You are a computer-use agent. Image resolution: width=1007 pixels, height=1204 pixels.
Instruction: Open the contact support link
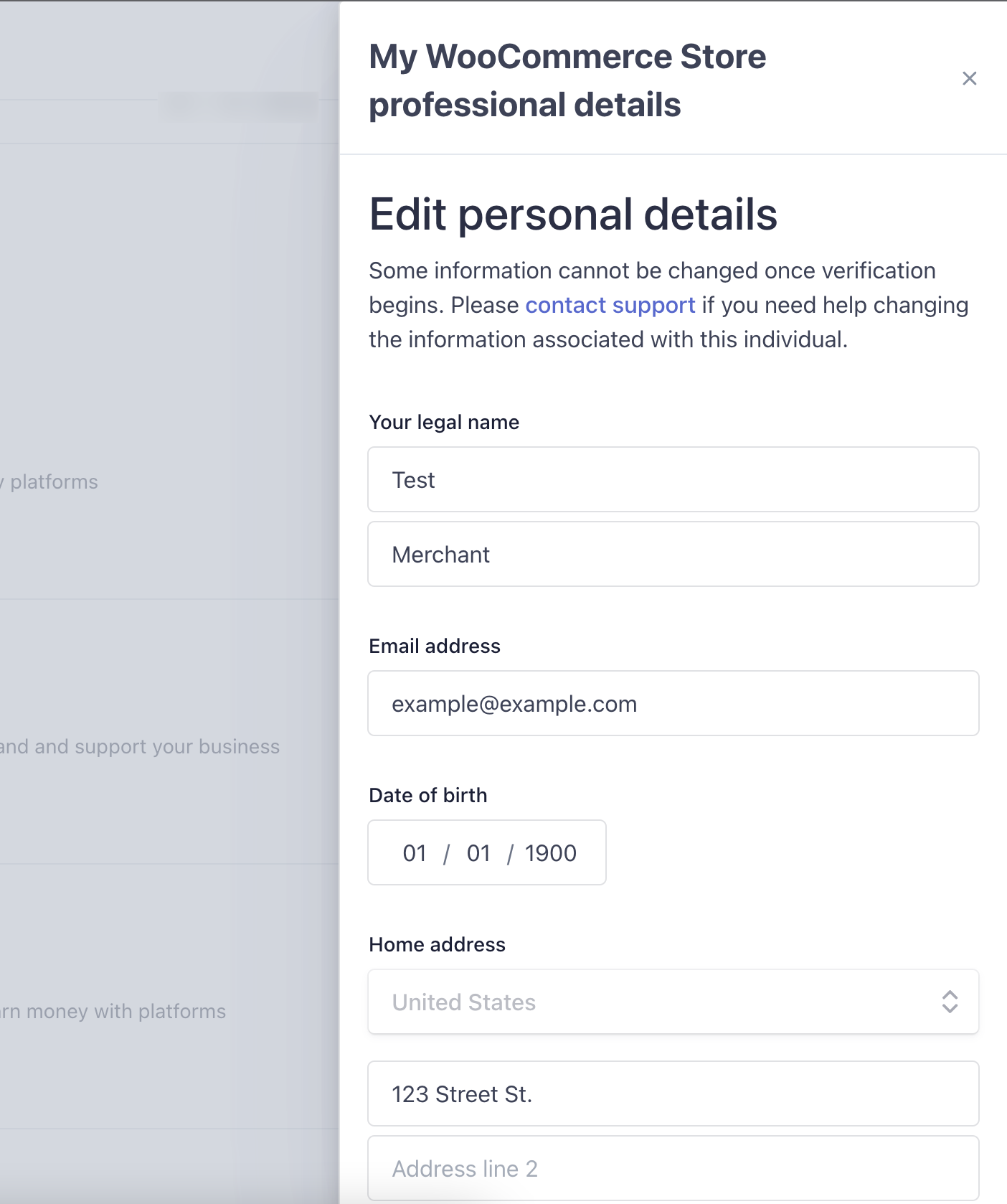pyautogui.click(x=610, y=305)
